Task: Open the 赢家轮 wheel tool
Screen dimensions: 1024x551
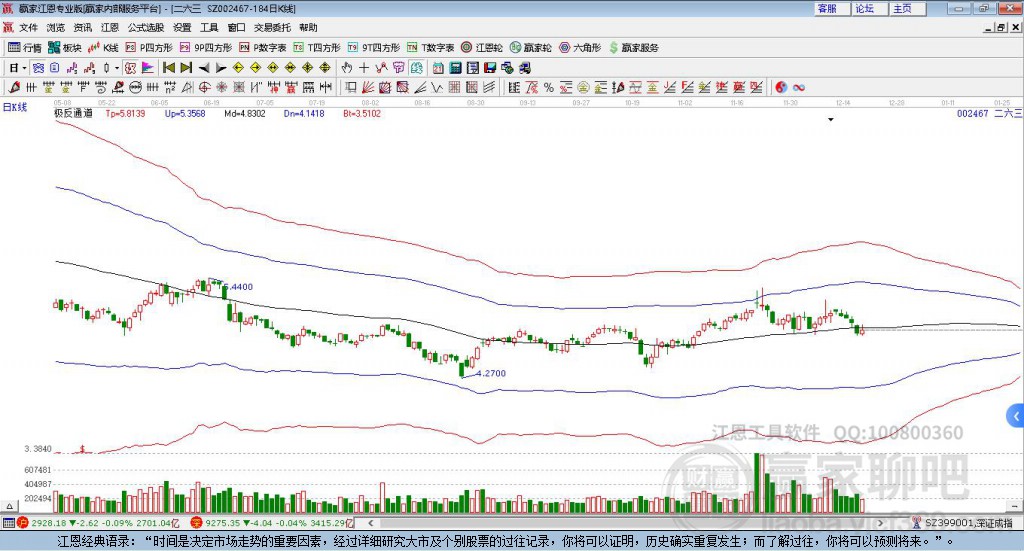Action: [x=530, y=48]
